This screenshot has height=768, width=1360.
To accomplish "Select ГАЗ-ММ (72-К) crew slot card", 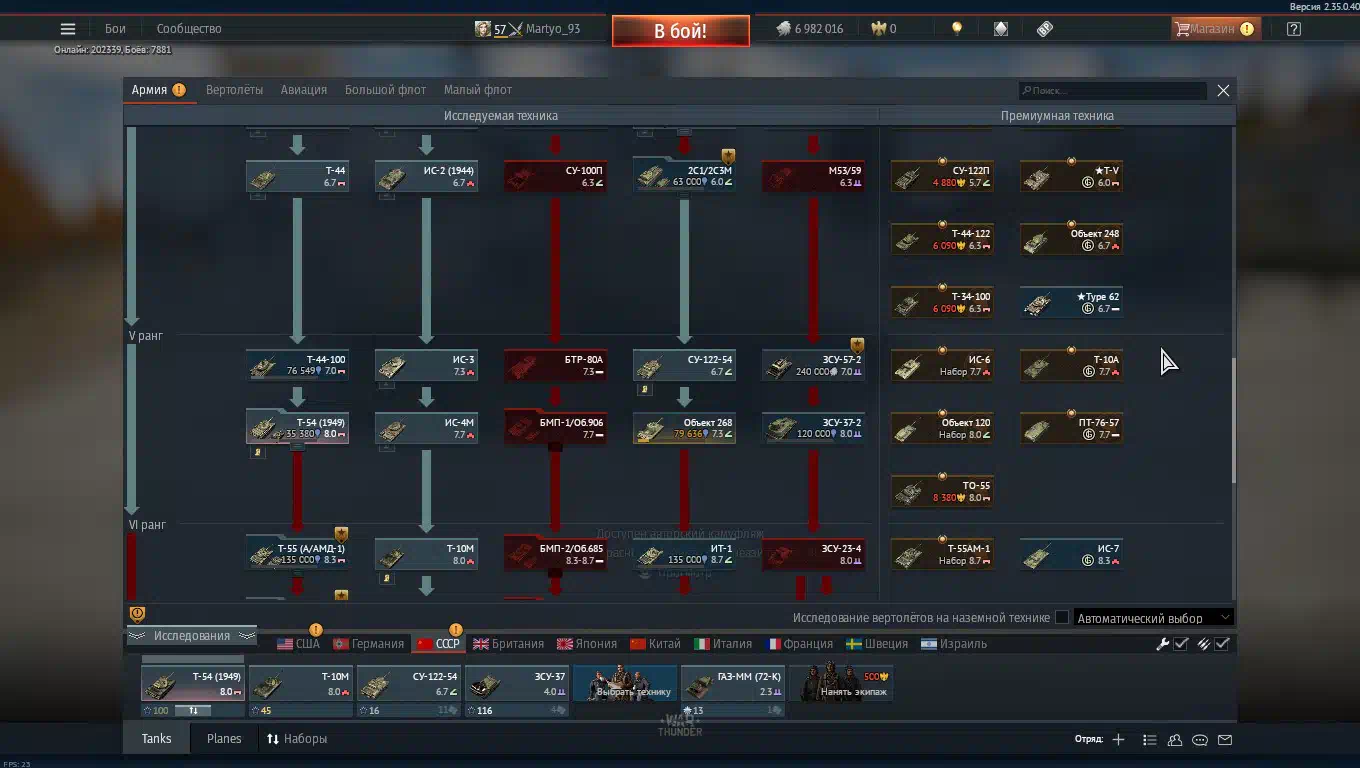I will [x=733, y=684].
